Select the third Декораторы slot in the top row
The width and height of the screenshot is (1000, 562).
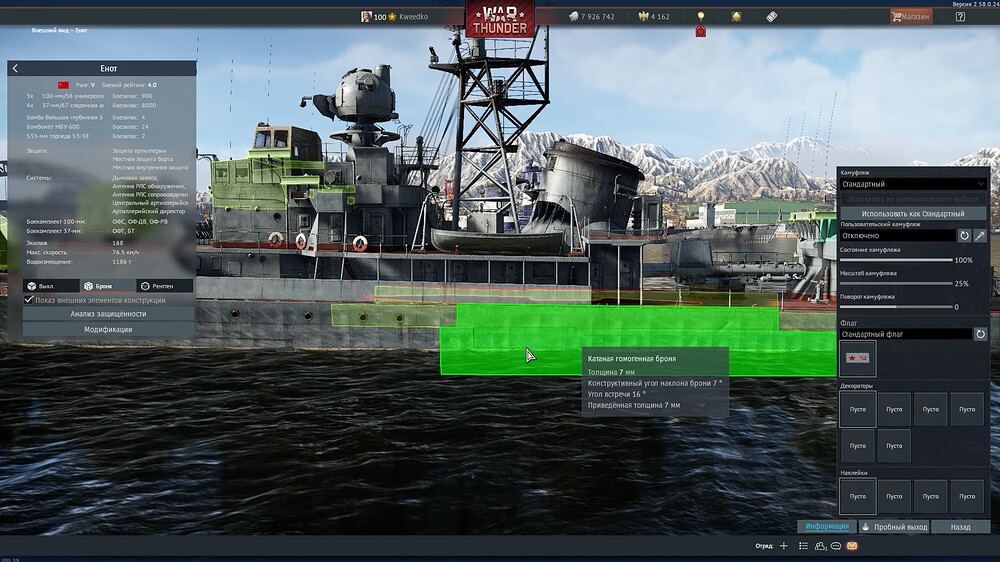click(930, 410)
